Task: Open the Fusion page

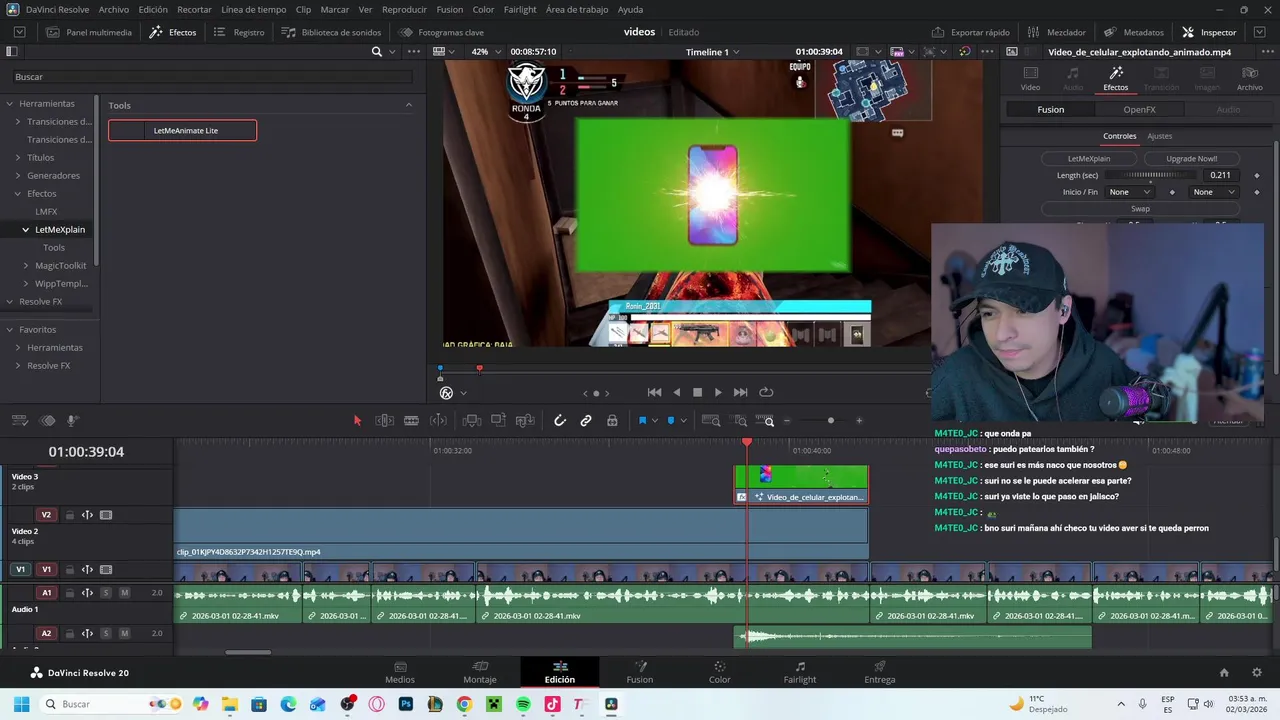Action: (640, 672)
